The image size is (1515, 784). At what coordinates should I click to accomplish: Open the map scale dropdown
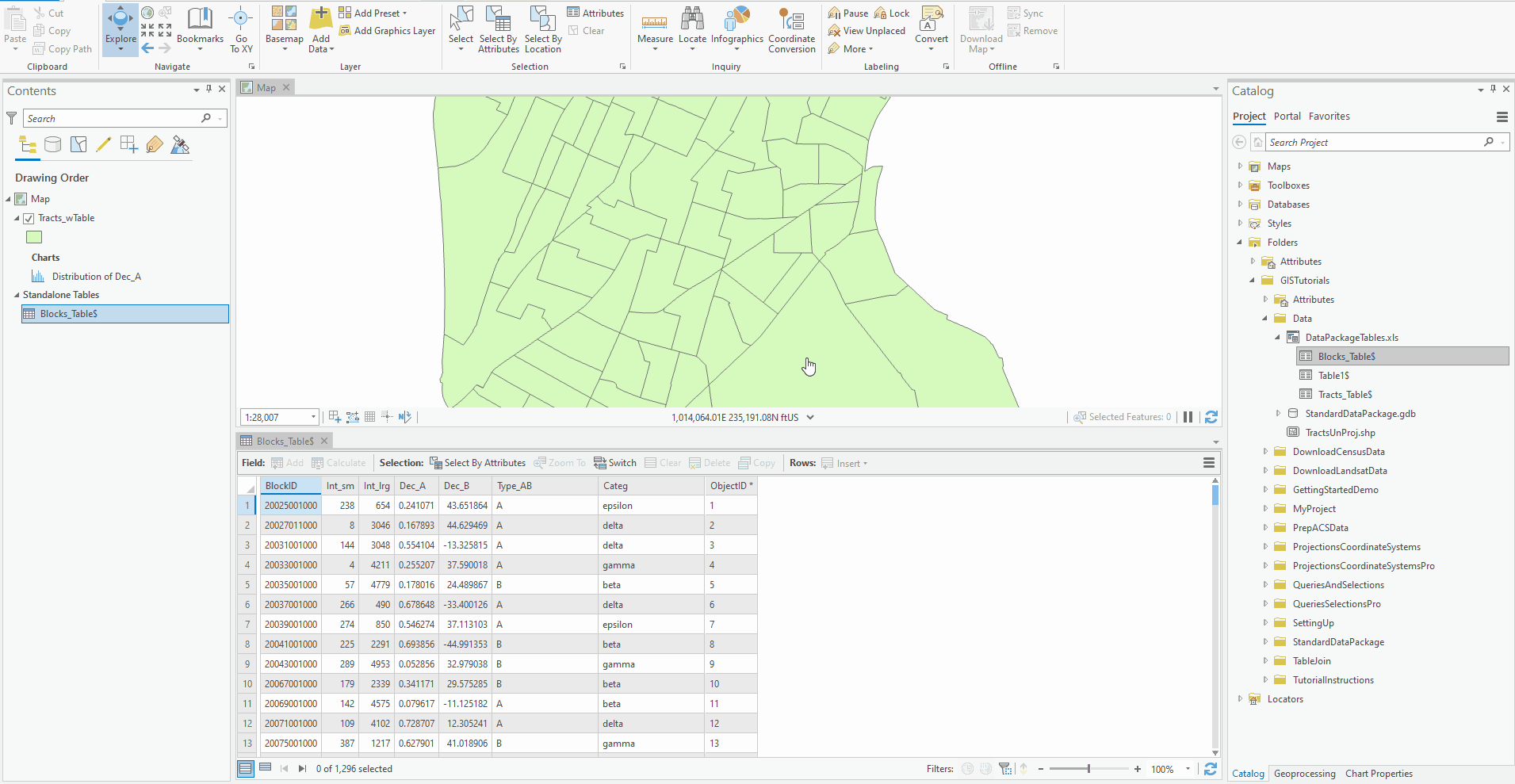coord(312,416)
